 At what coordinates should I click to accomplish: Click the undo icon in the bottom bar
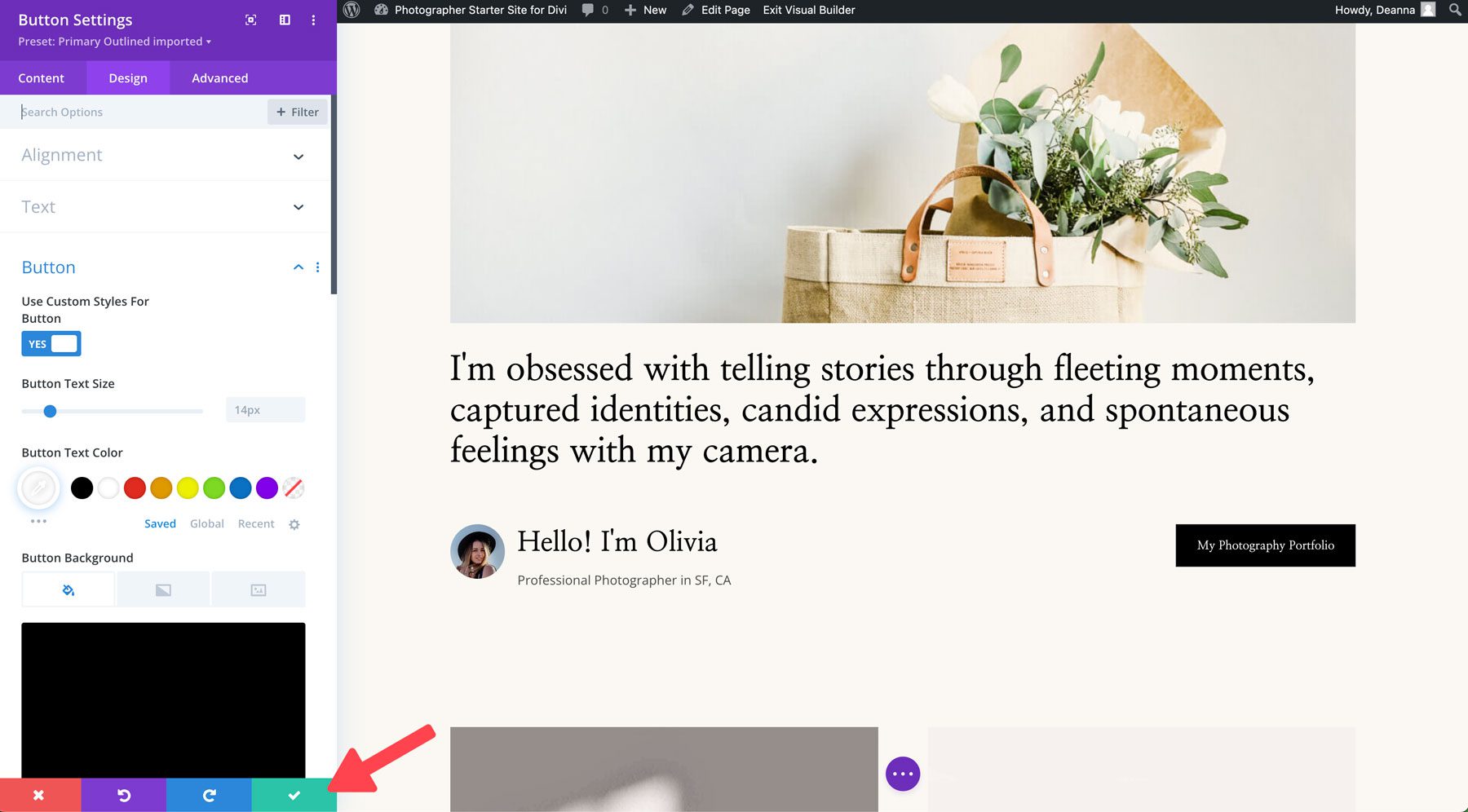[x=124, y=795]
